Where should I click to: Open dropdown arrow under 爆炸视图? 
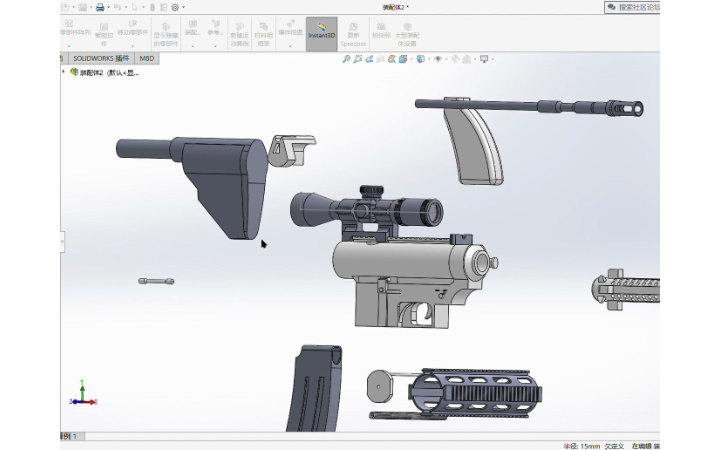click(290, 46)
